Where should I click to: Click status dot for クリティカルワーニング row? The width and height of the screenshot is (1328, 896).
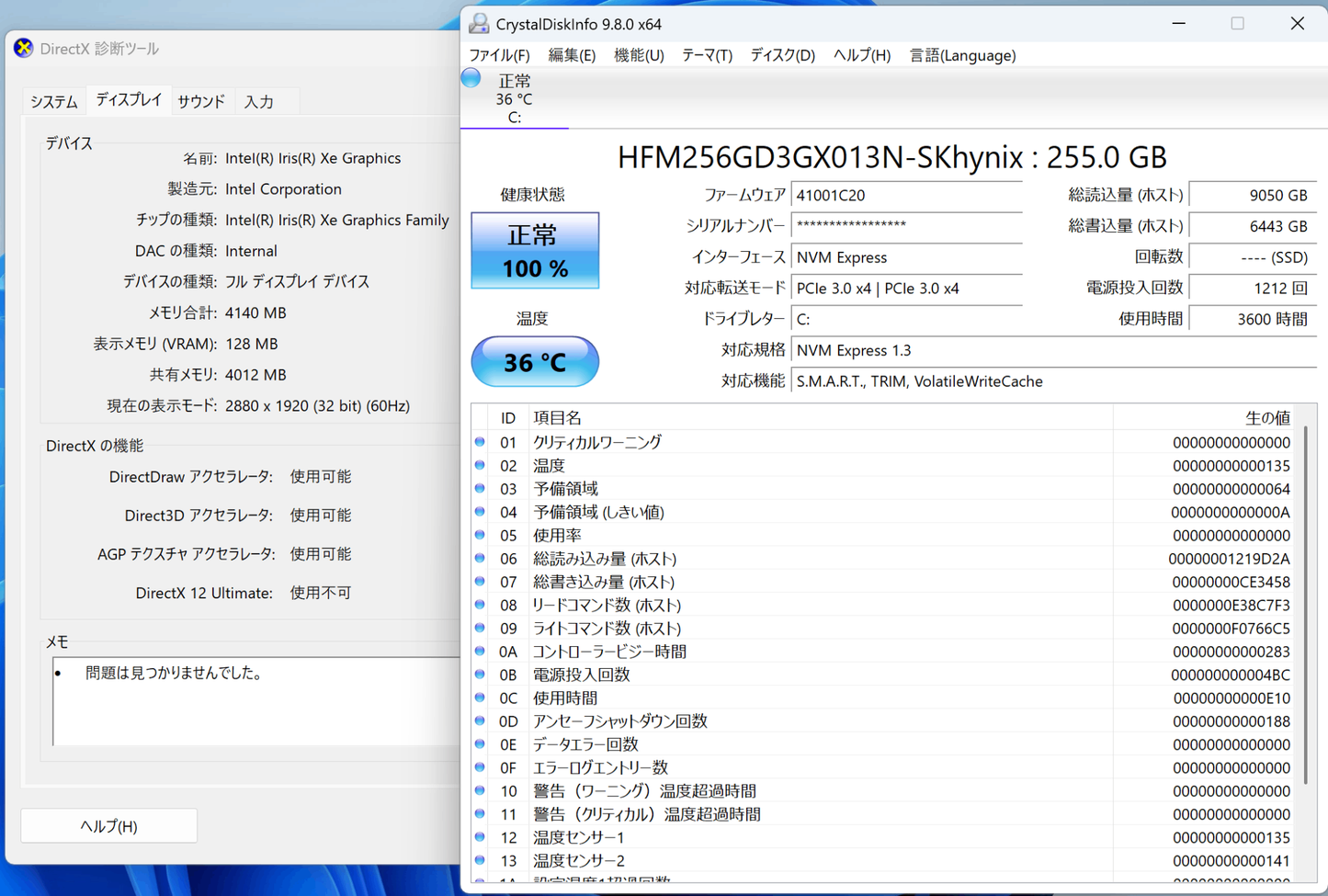coord(480,442)
